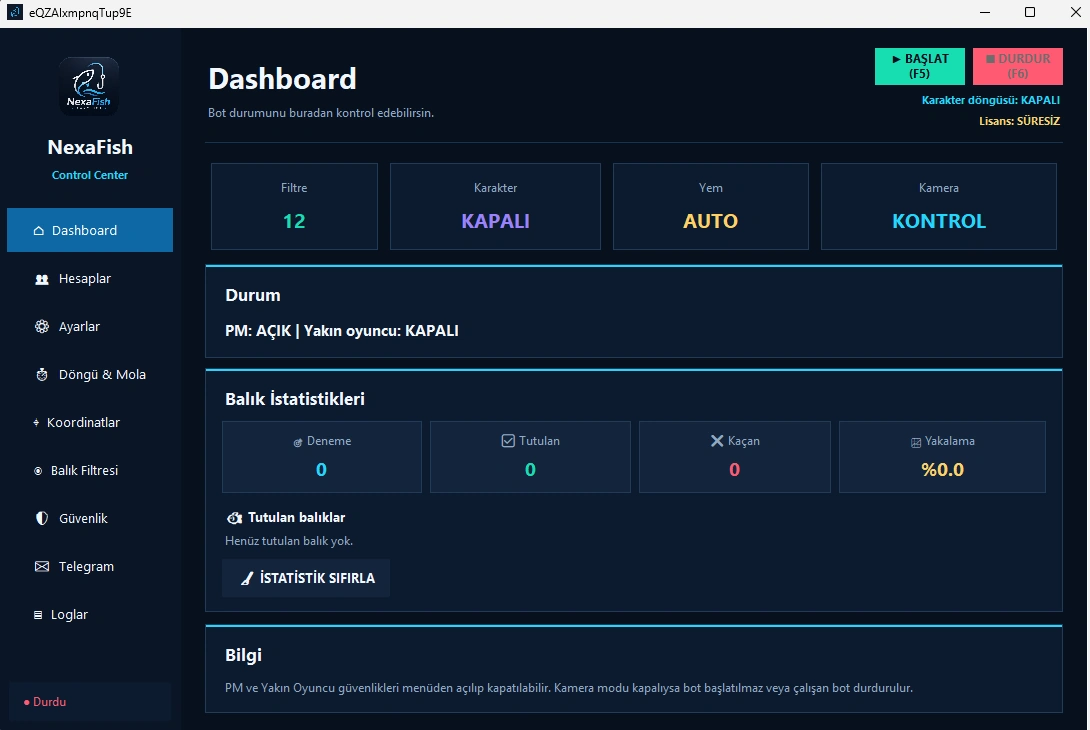The image size is (1090, 730).
Task: Click the Ayarlar gear icon
Action: click(x=42, y=327)
